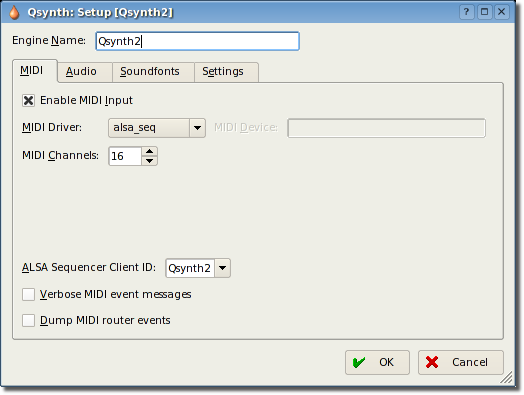This screenshot has width=524, height=395.
Task: Enable Verbose MIDI event messages checkbox
Action: tap(28, 294)
